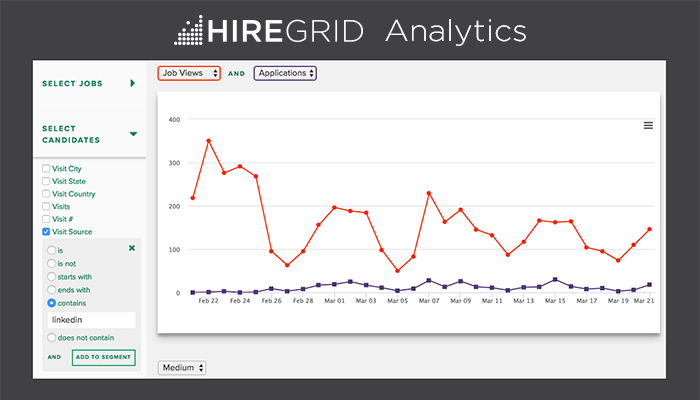The image size is (700, 400).
Task: Click the Analytics title text
Action: pos(456,31)
